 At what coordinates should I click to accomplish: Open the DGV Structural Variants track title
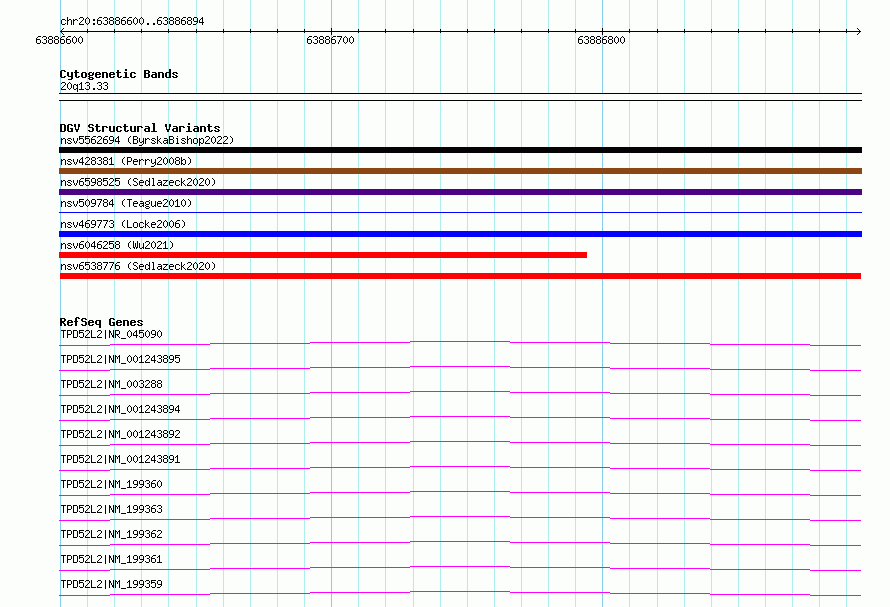coord(140,128)
